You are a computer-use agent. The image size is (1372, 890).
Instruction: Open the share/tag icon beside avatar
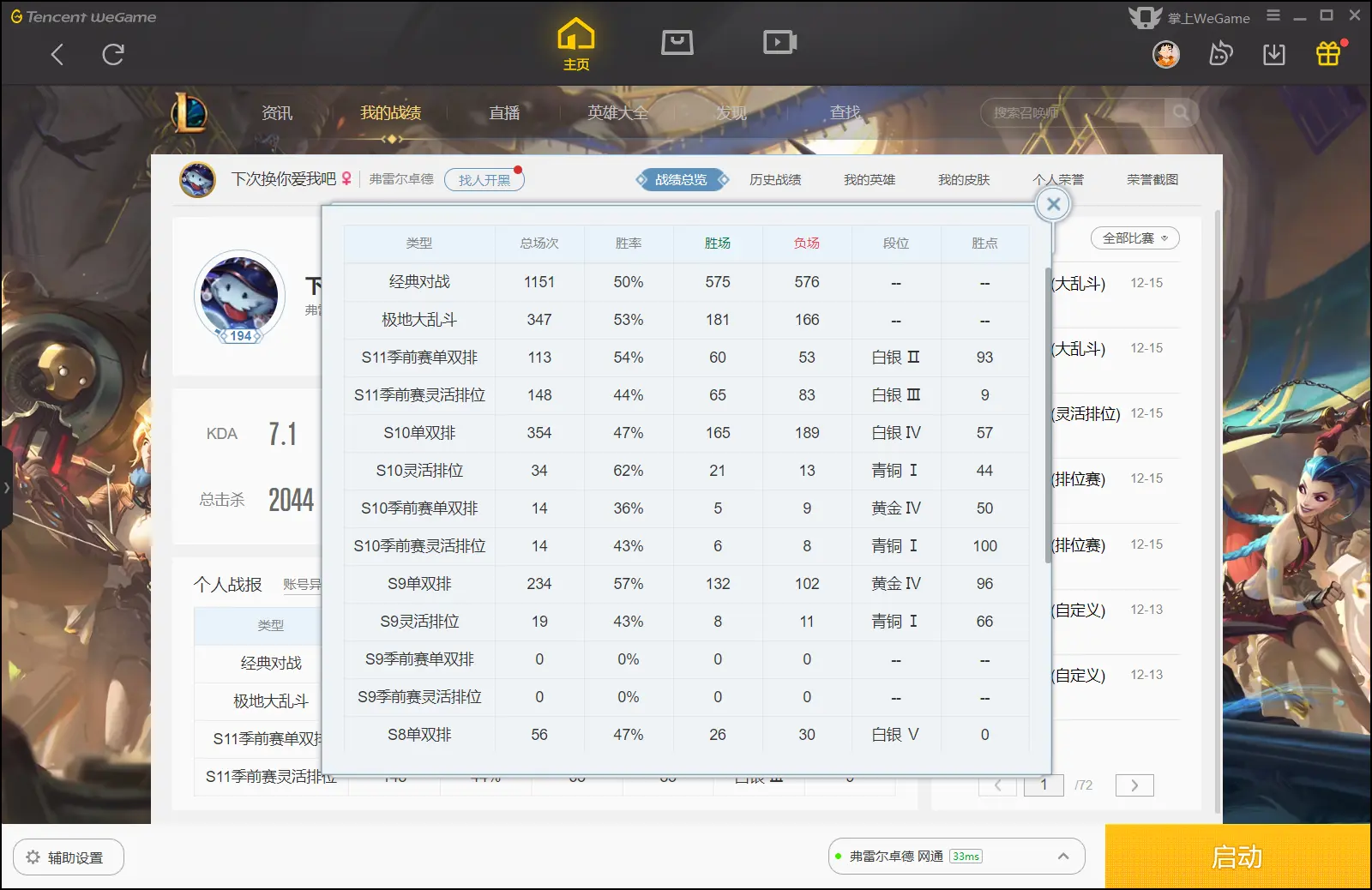tap(1220, 55)
